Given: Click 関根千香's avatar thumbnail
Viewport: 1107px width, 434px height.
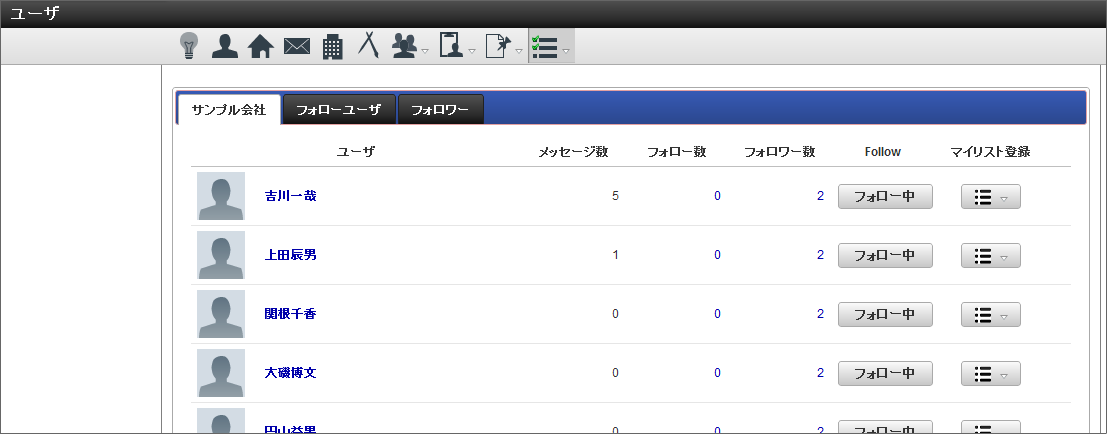Looking at the screenshot, I should (221, 314).
